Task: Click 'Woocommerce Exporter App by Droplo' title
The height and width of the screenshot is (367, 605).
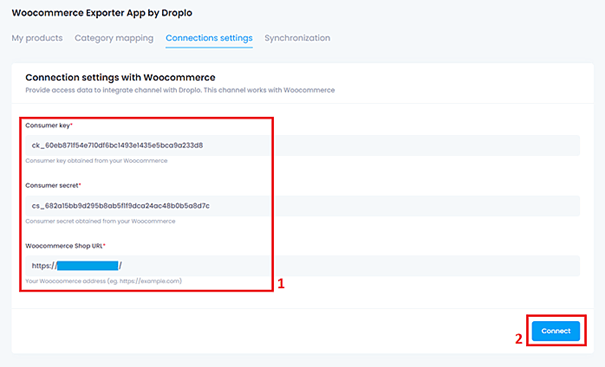Action: [102, 13]
